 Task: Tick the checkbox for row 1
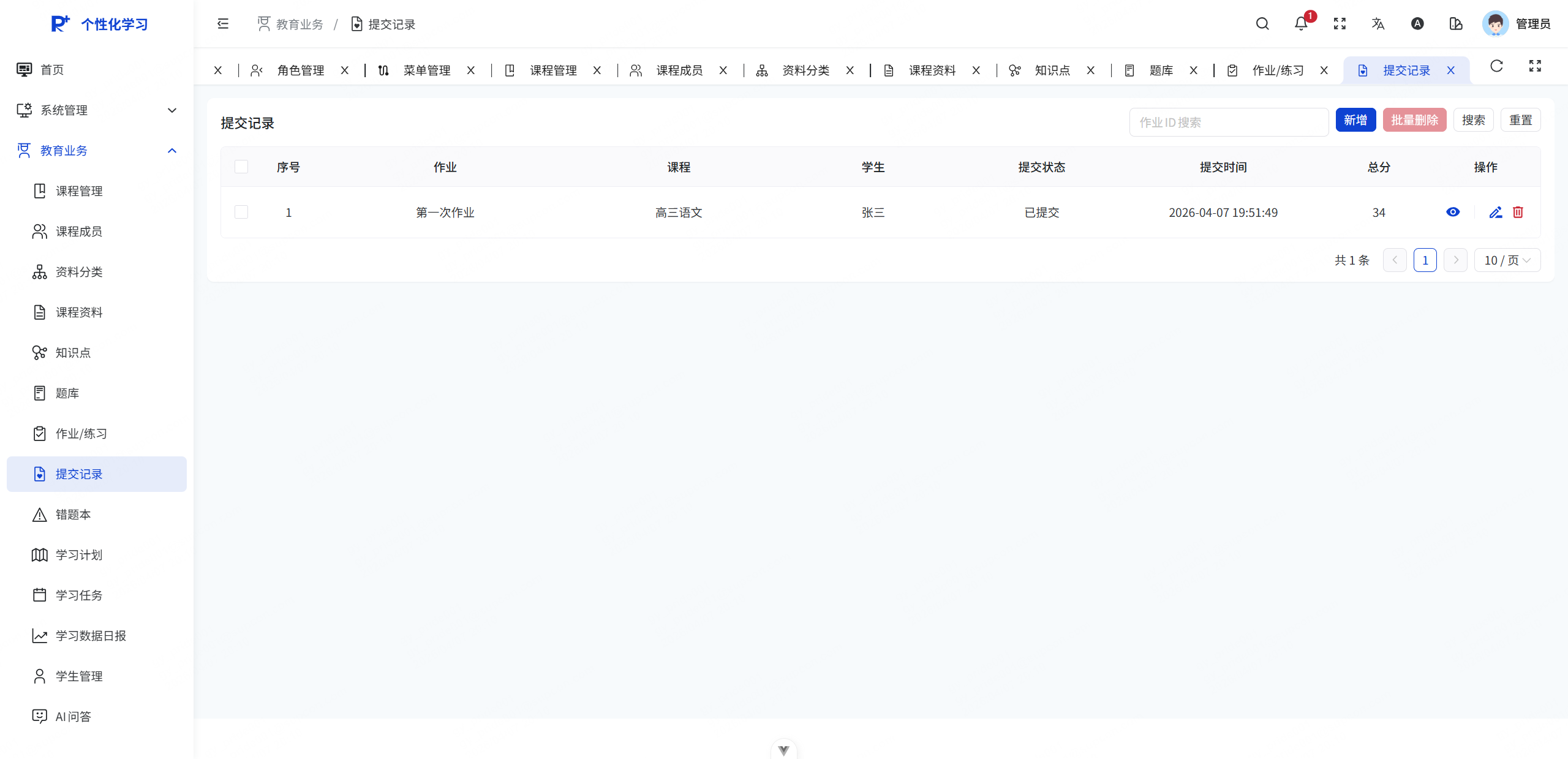point(241,213)
